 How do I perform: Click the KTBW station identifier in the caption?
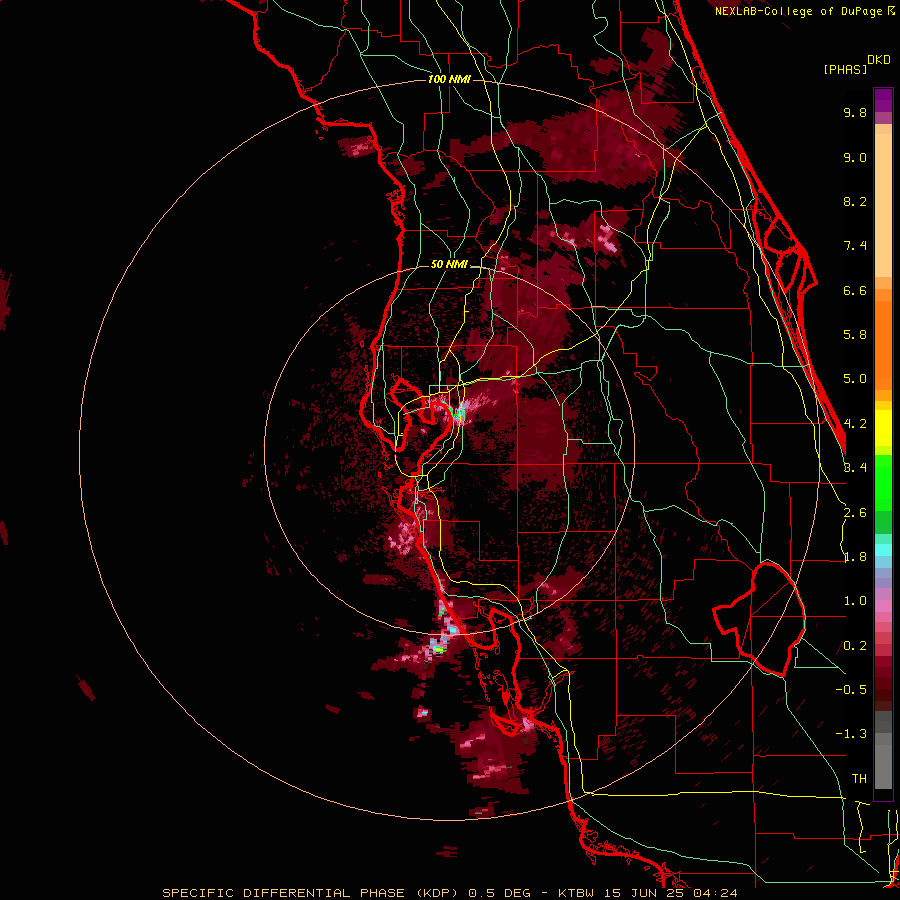click(576, 893)
